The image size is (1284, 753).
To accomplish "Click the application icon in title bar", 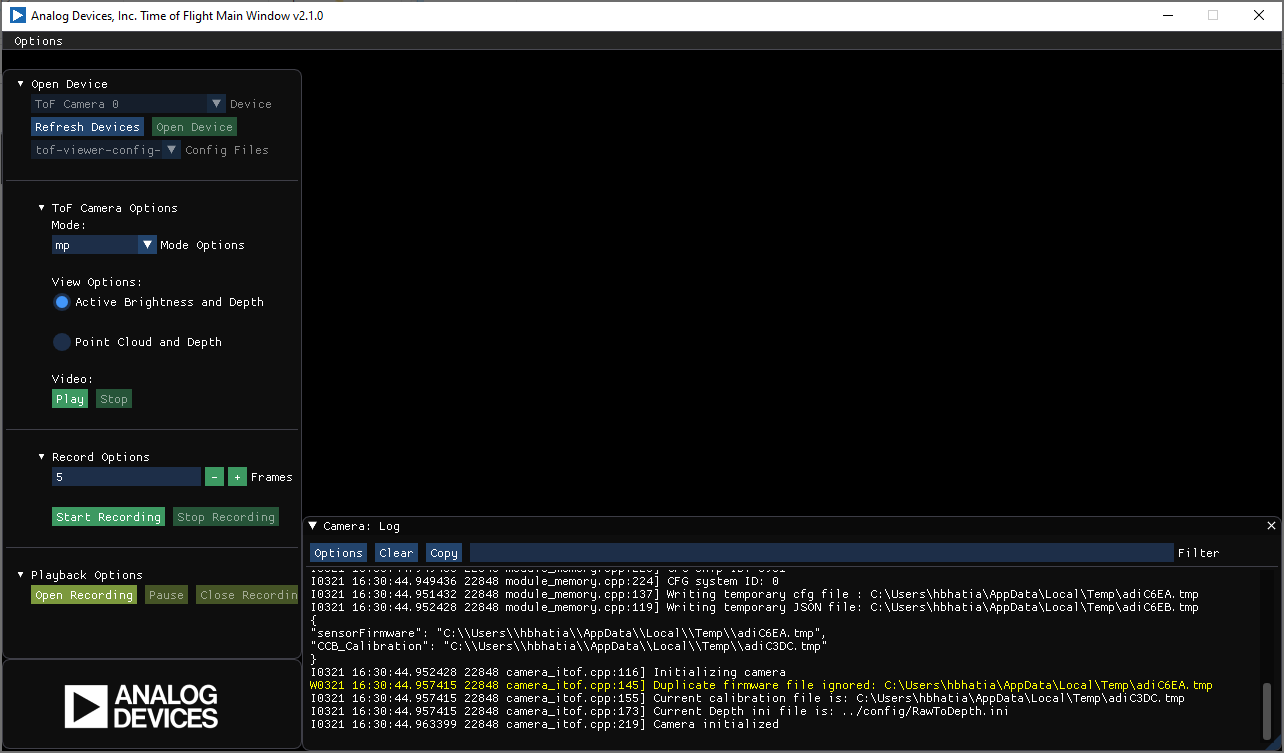I will [17, 16].
